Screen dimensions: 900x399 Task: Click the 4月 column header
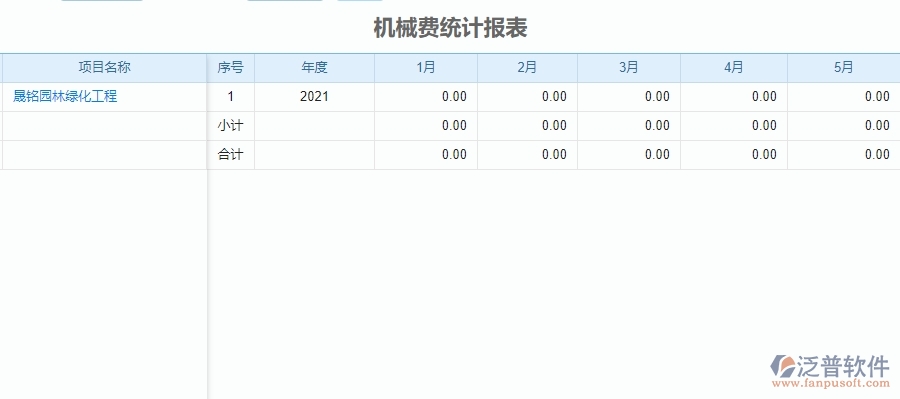coord(734,68)
